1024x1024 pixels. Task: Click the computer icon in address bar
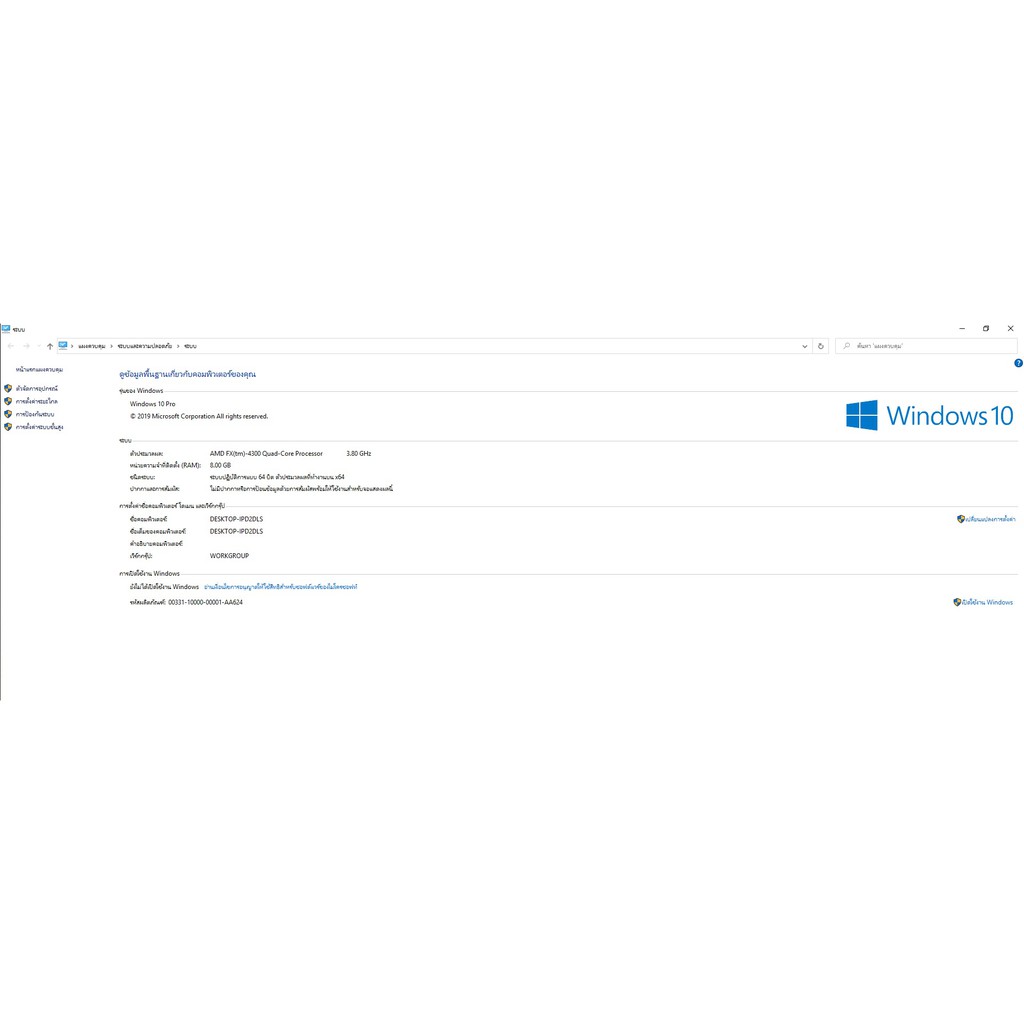click(63, 345)
